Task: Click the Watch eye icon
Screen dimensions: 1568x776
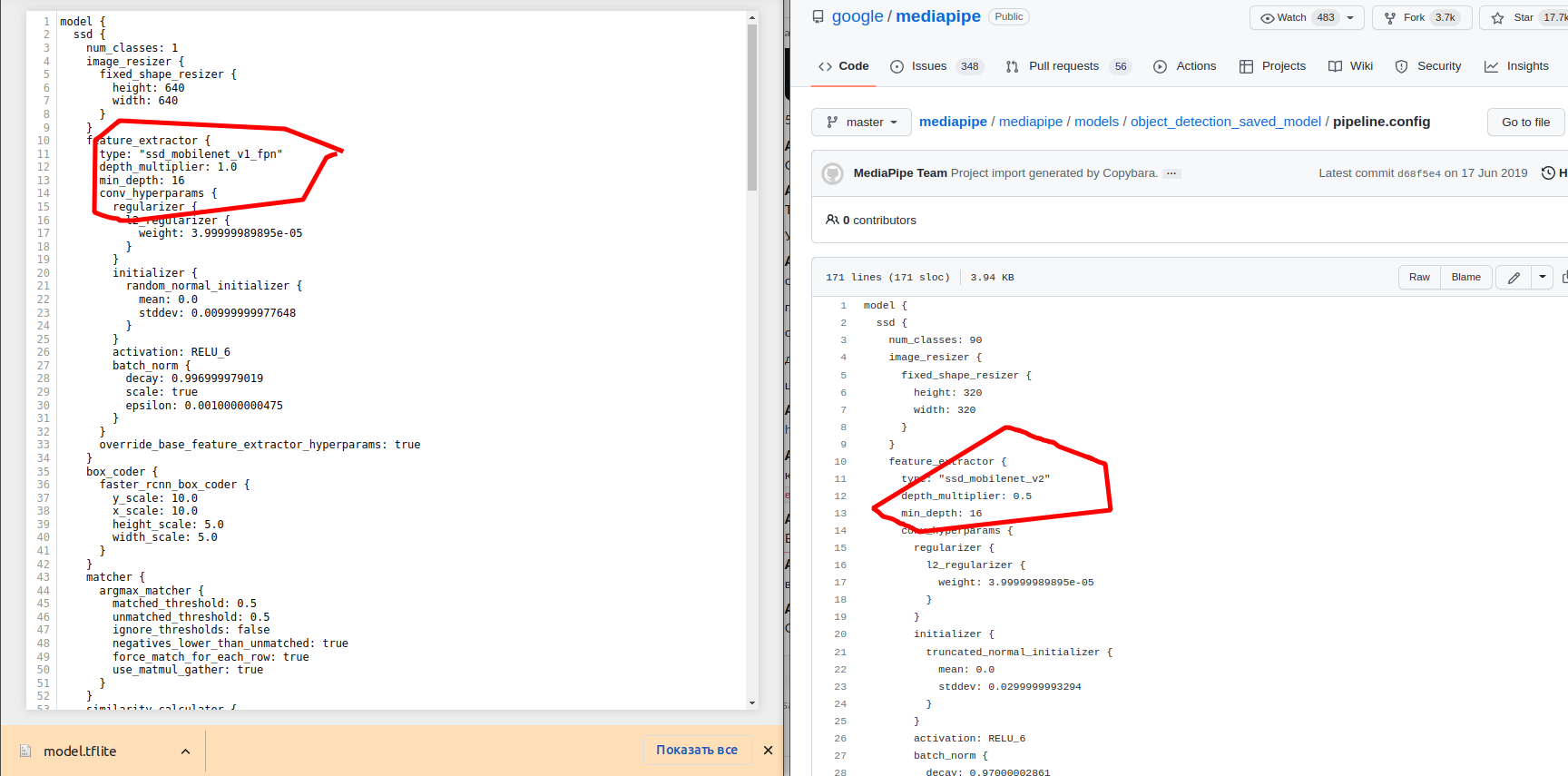Action: point(1267,17)
